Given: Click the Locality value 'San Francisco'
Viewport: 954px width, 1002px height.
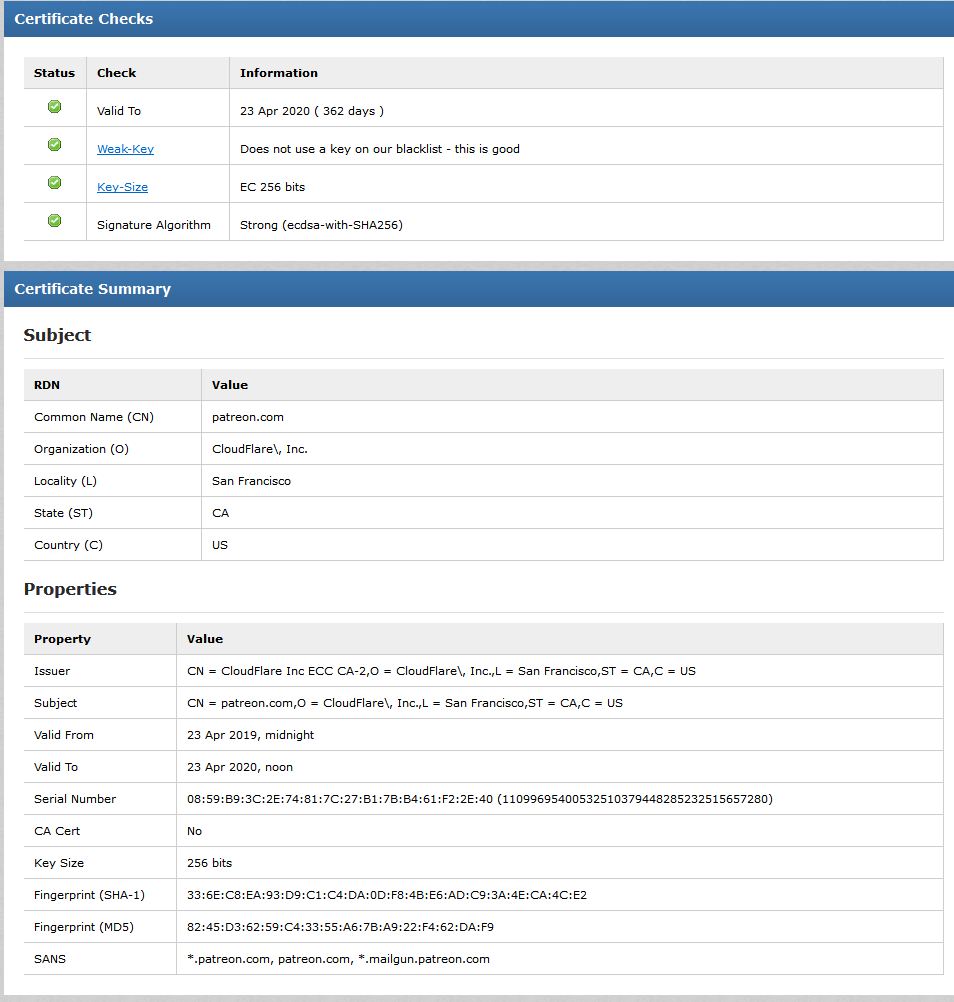Looking at the screenshot, I should click(x=252, y=481).
